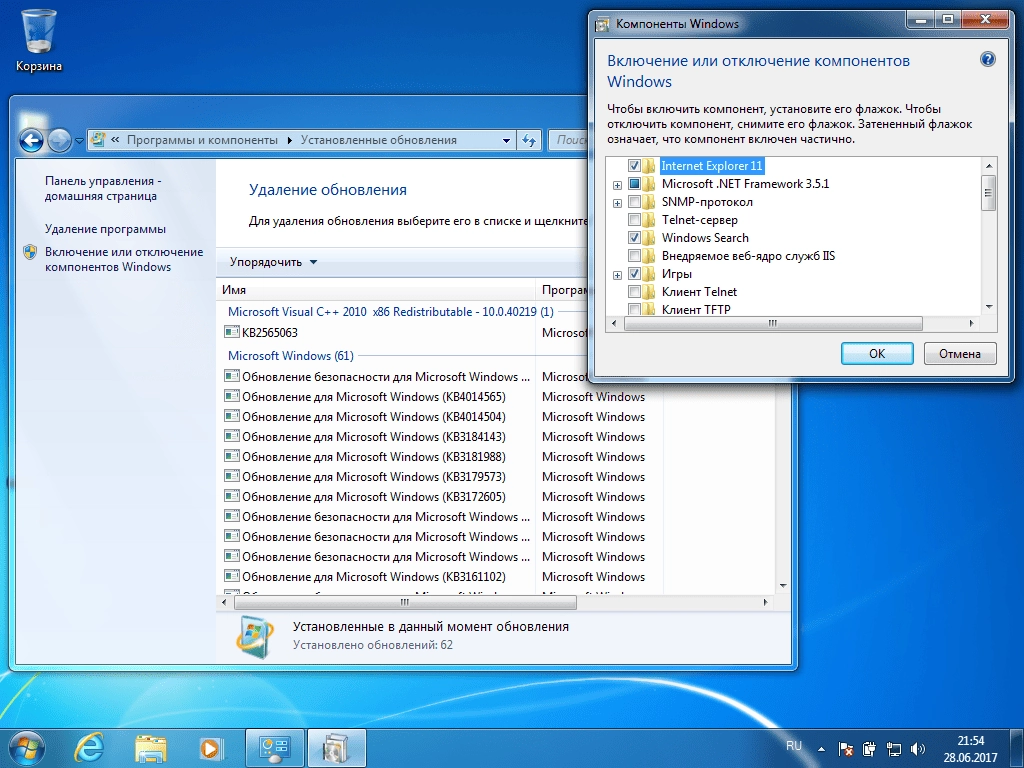The height and width of the screenshot is (768, 1024).
Task: Collapse Microsoft Visual C++ 2010 x86 Redistributable group
Action: (x=391, y=312)
